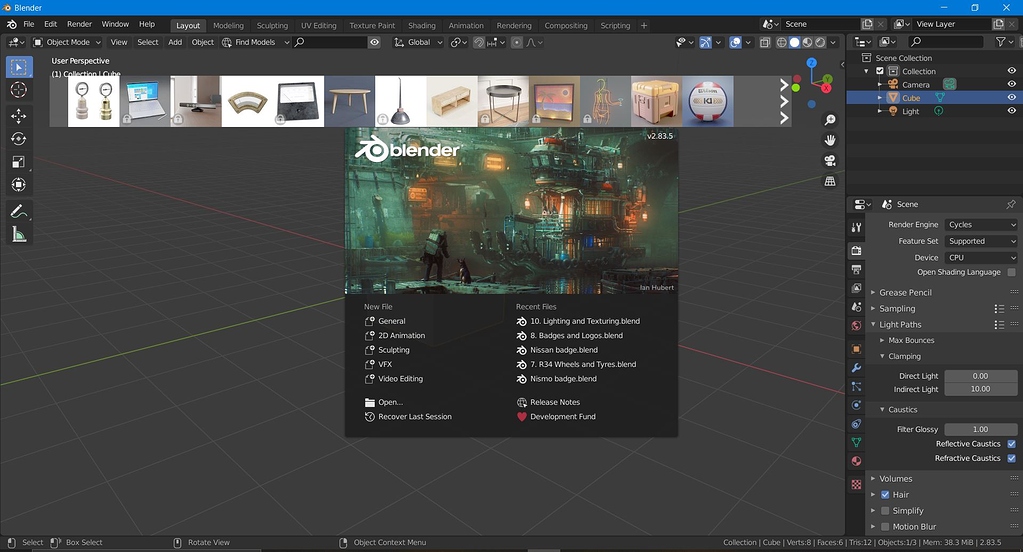Open the Render menu
This screenshot has height=552, width=1023.
tap(80, 24)
